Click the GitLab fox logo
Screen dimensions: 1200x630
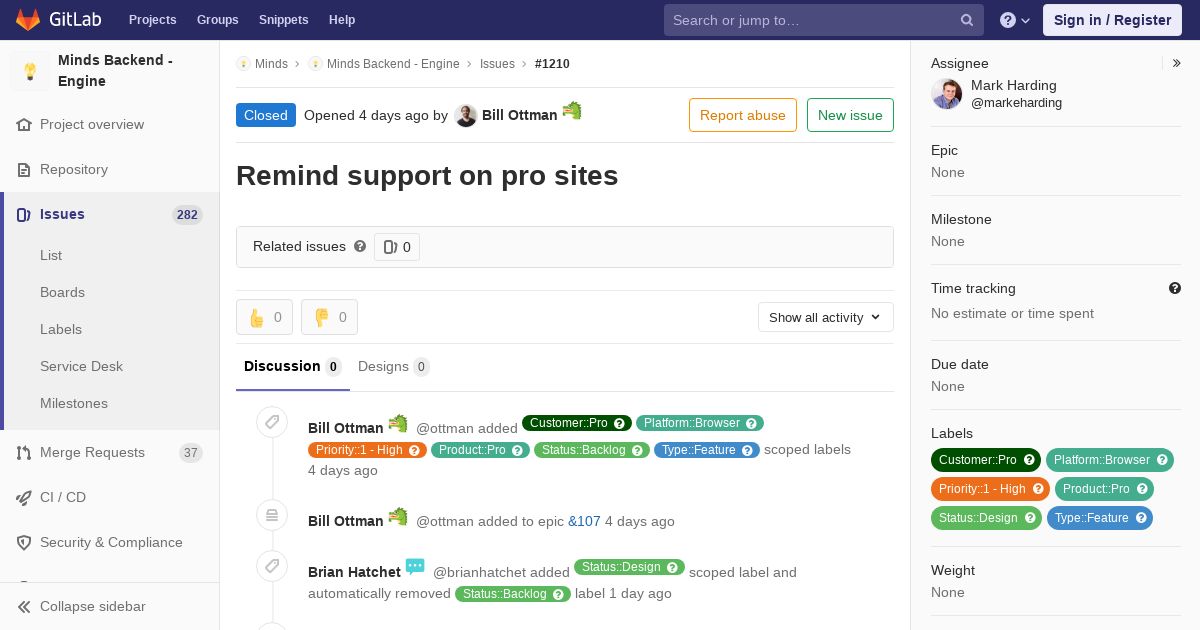pos(27,19)
